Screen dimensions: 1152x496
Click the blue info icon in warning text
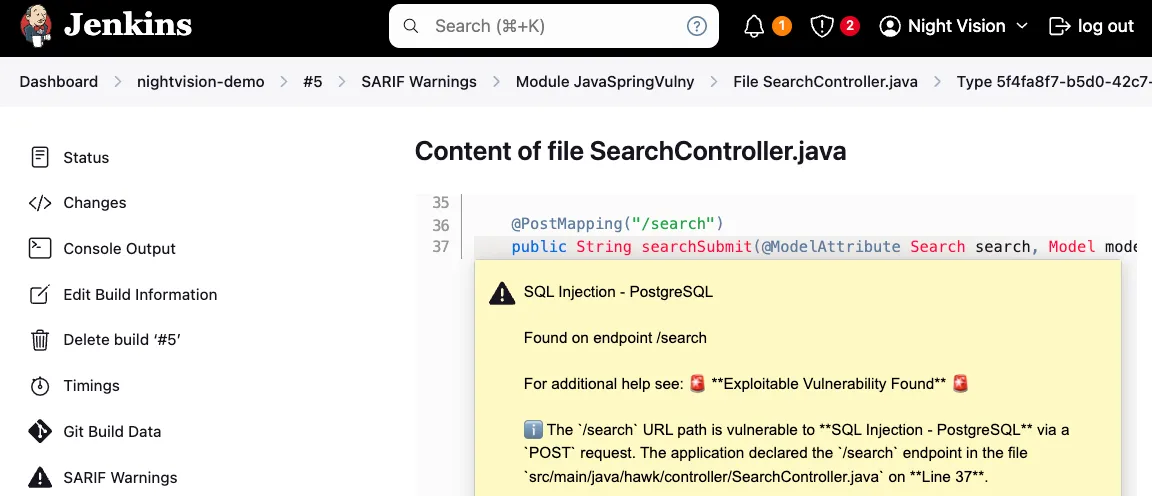coord(533,429)
